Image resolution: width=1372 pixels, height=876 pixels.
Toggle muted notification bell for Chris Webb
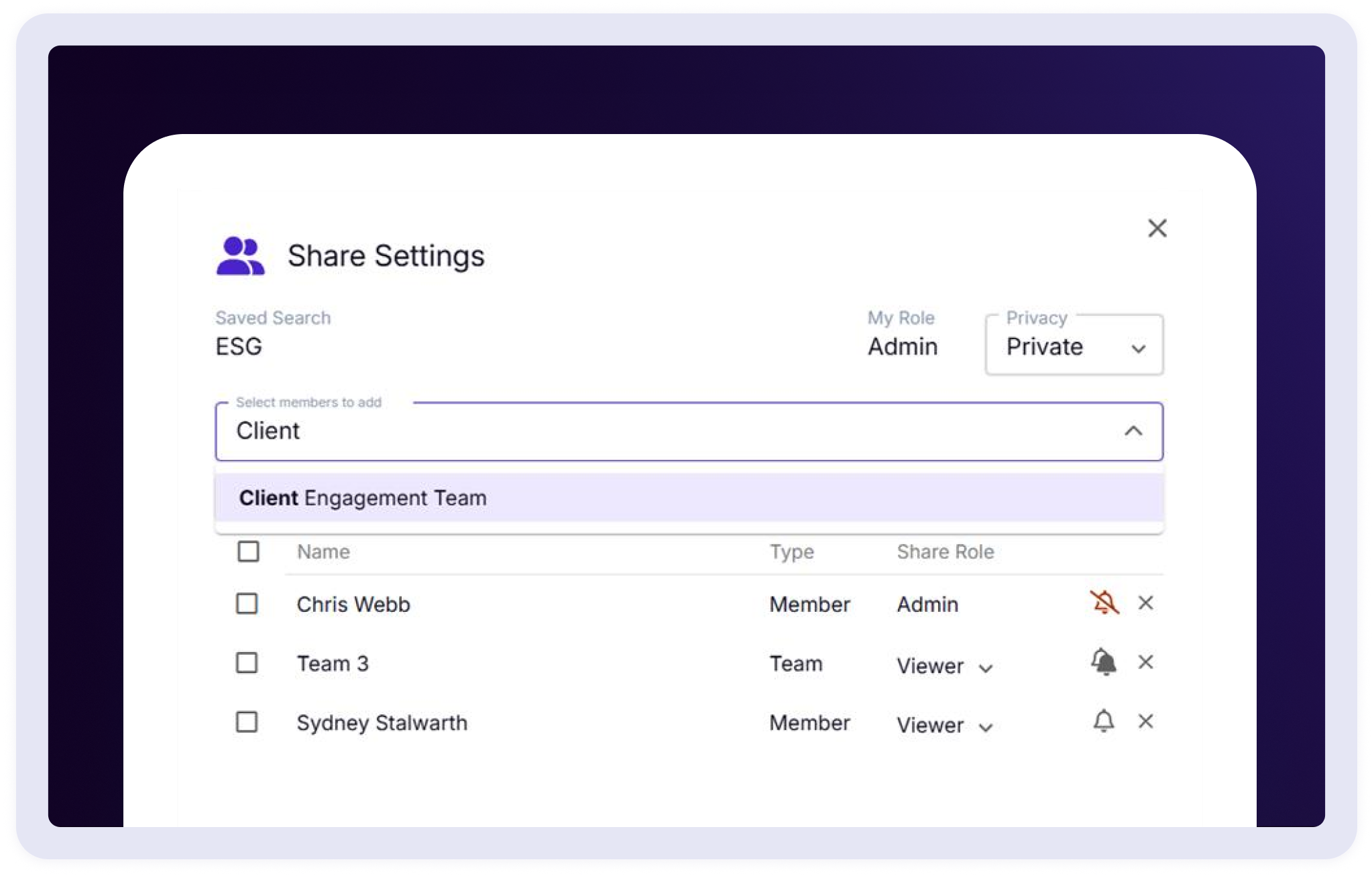[x=1104, y=603]
